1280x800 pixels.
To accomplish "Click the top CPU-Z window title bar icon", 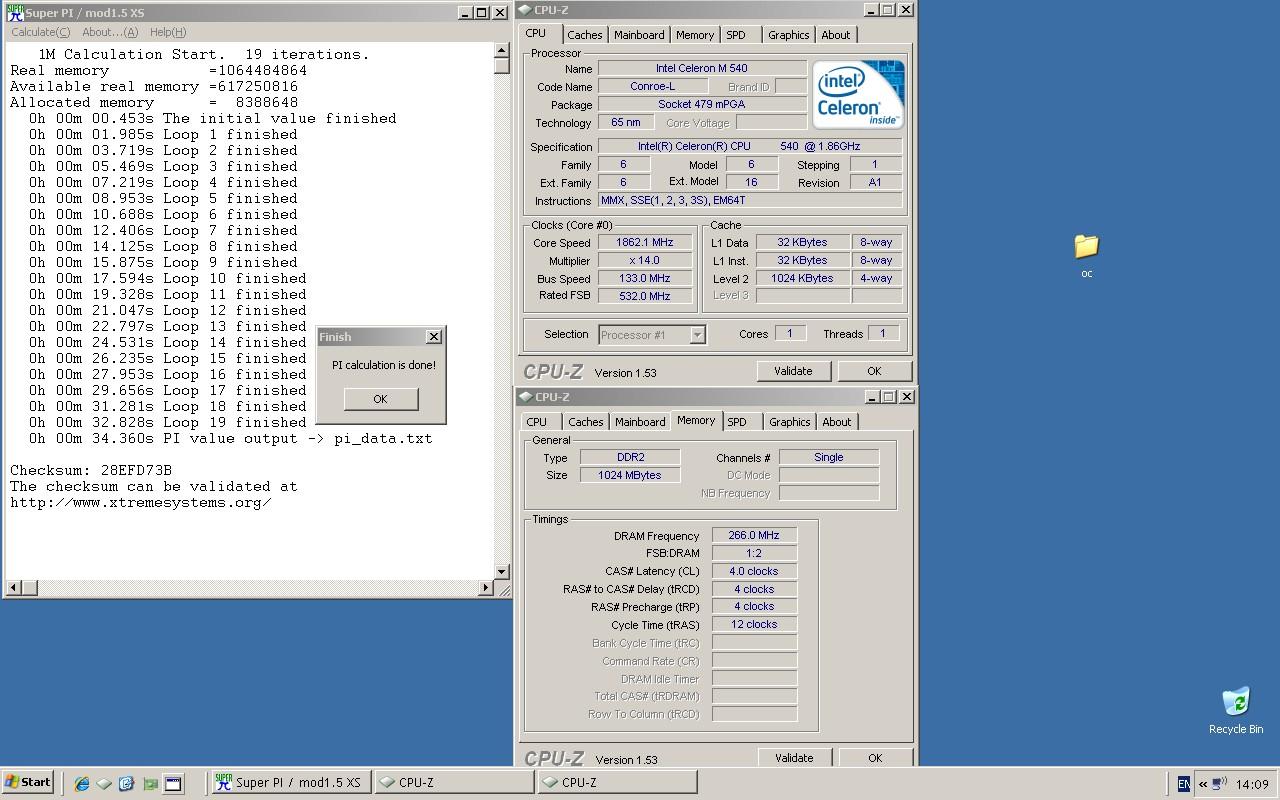I will click(526, 10).
